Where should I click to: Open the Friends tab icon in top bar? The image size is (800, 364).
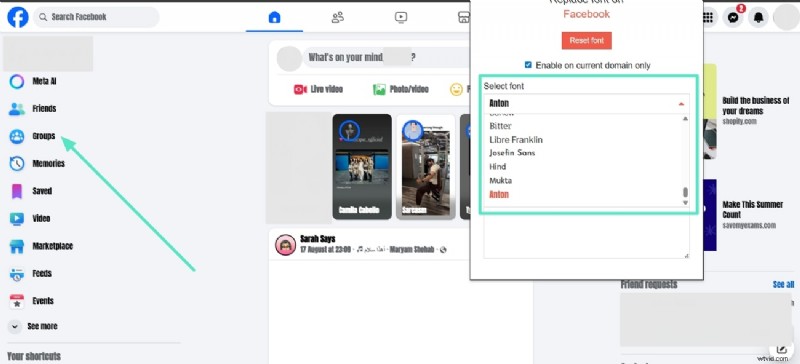pyautogui.click(x=338, y=17)
